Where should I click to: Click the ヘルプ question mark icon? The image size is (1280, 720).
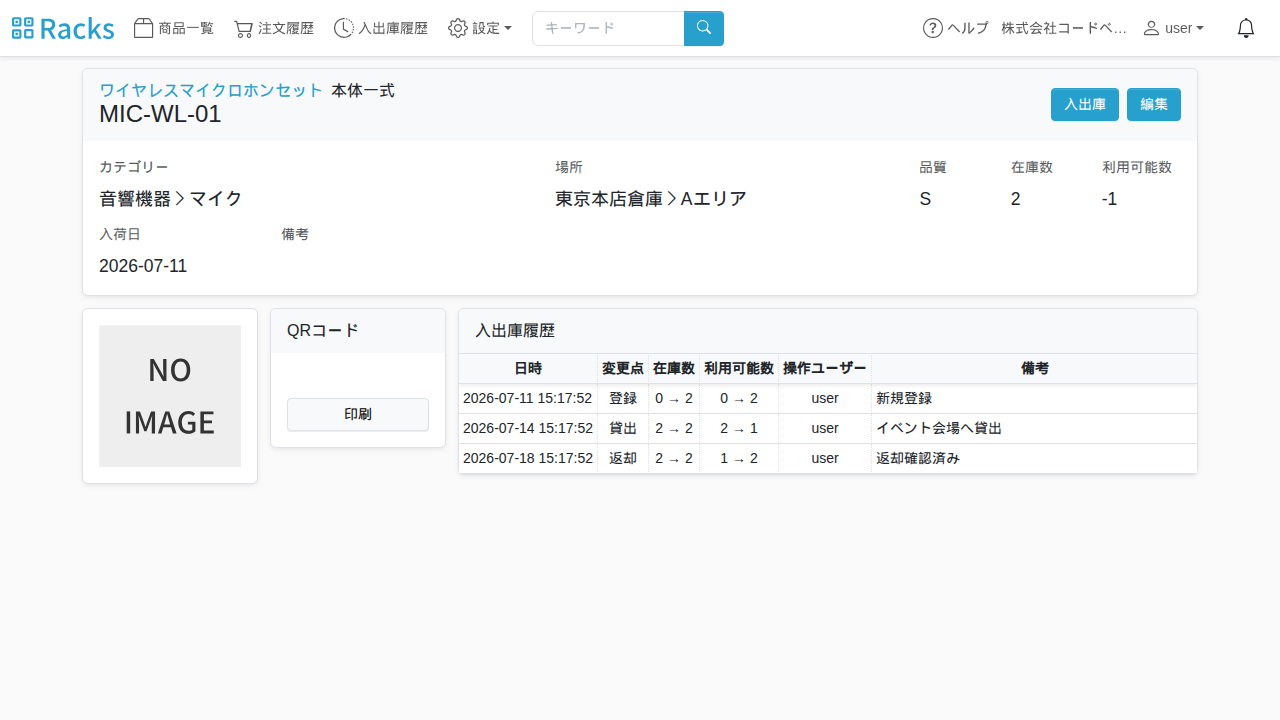933,28
